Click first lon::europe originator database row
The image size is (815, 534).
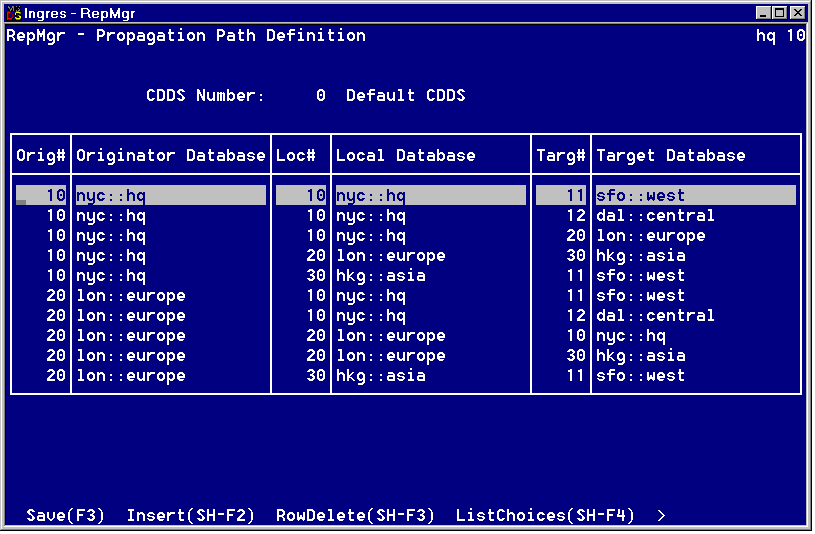tap(130, 296)
